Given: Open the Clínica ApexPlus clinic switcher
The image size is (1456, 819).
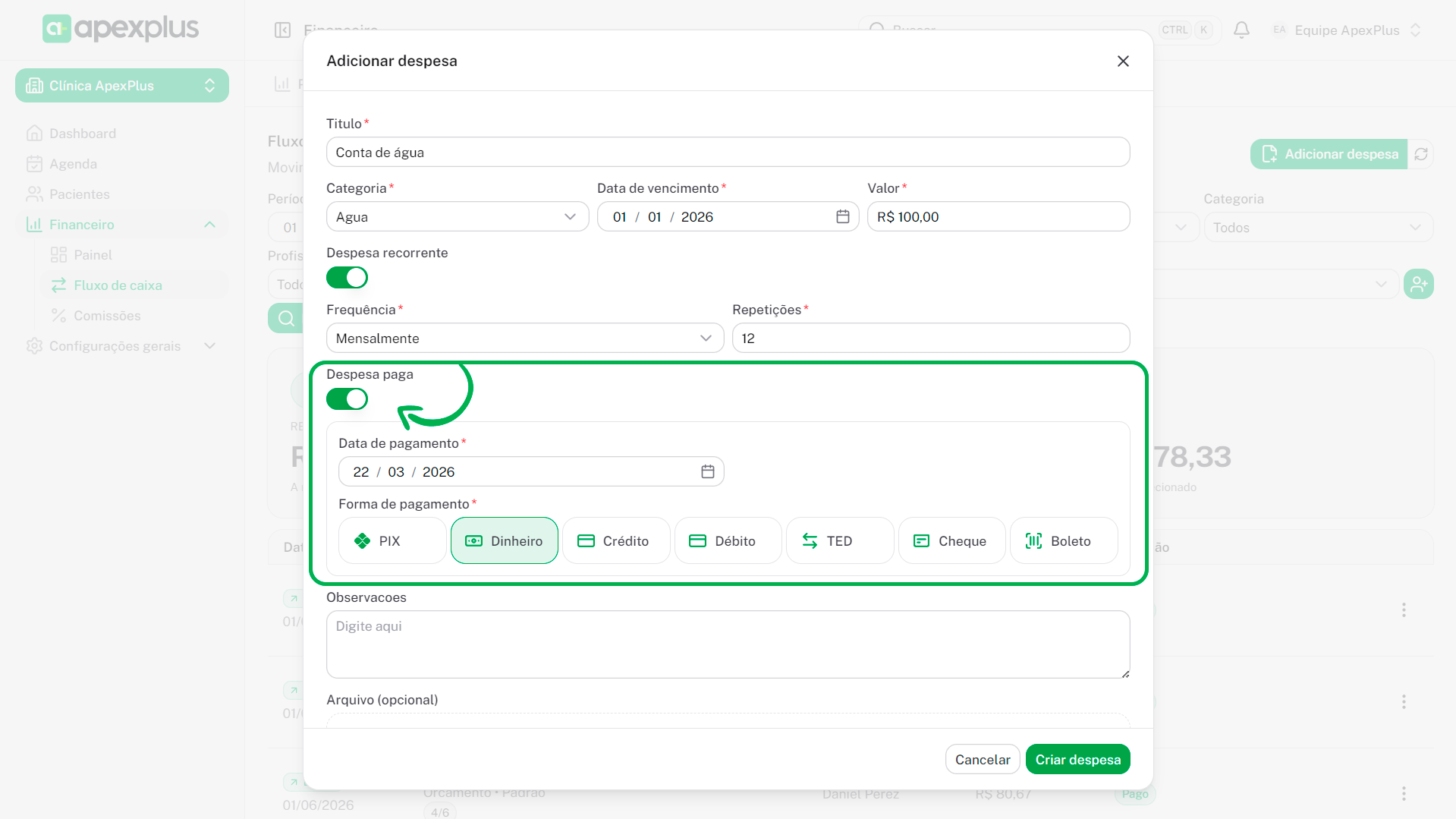Looking at the screenshot, I should coord(122,86).
